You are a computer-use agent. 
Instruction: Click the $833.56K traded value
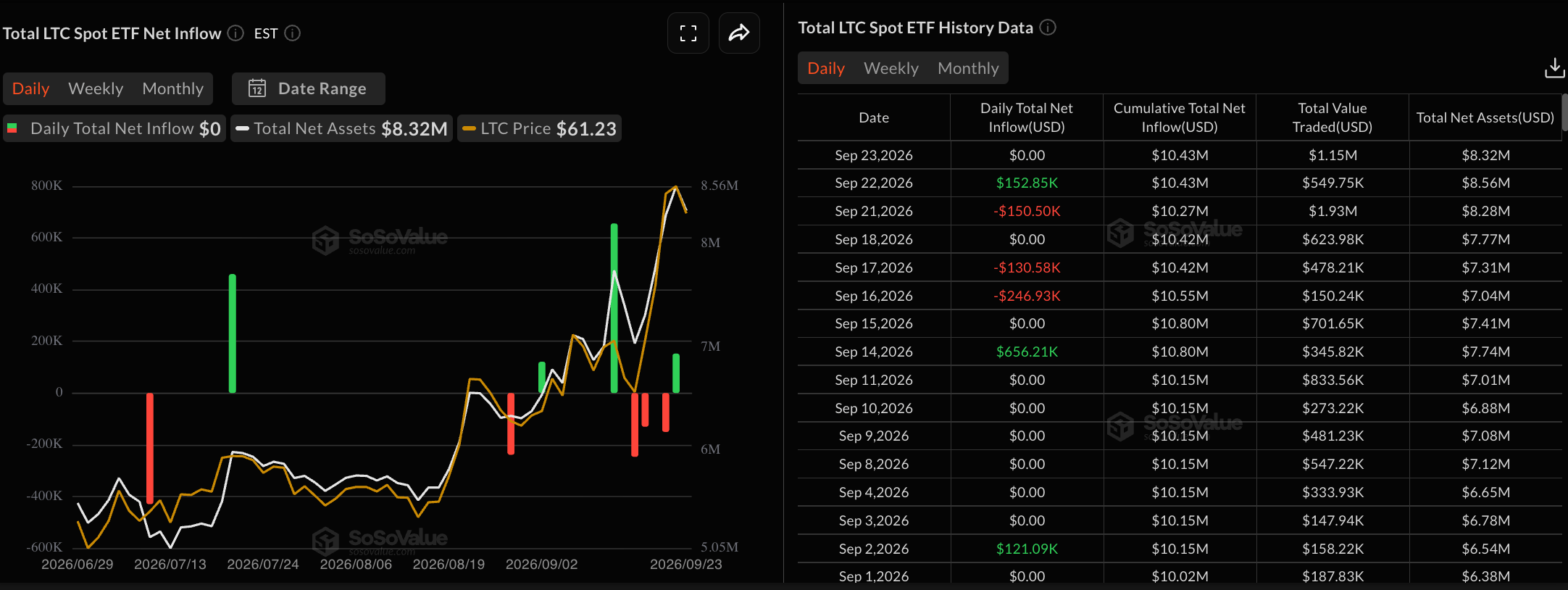click(1333, 380)
